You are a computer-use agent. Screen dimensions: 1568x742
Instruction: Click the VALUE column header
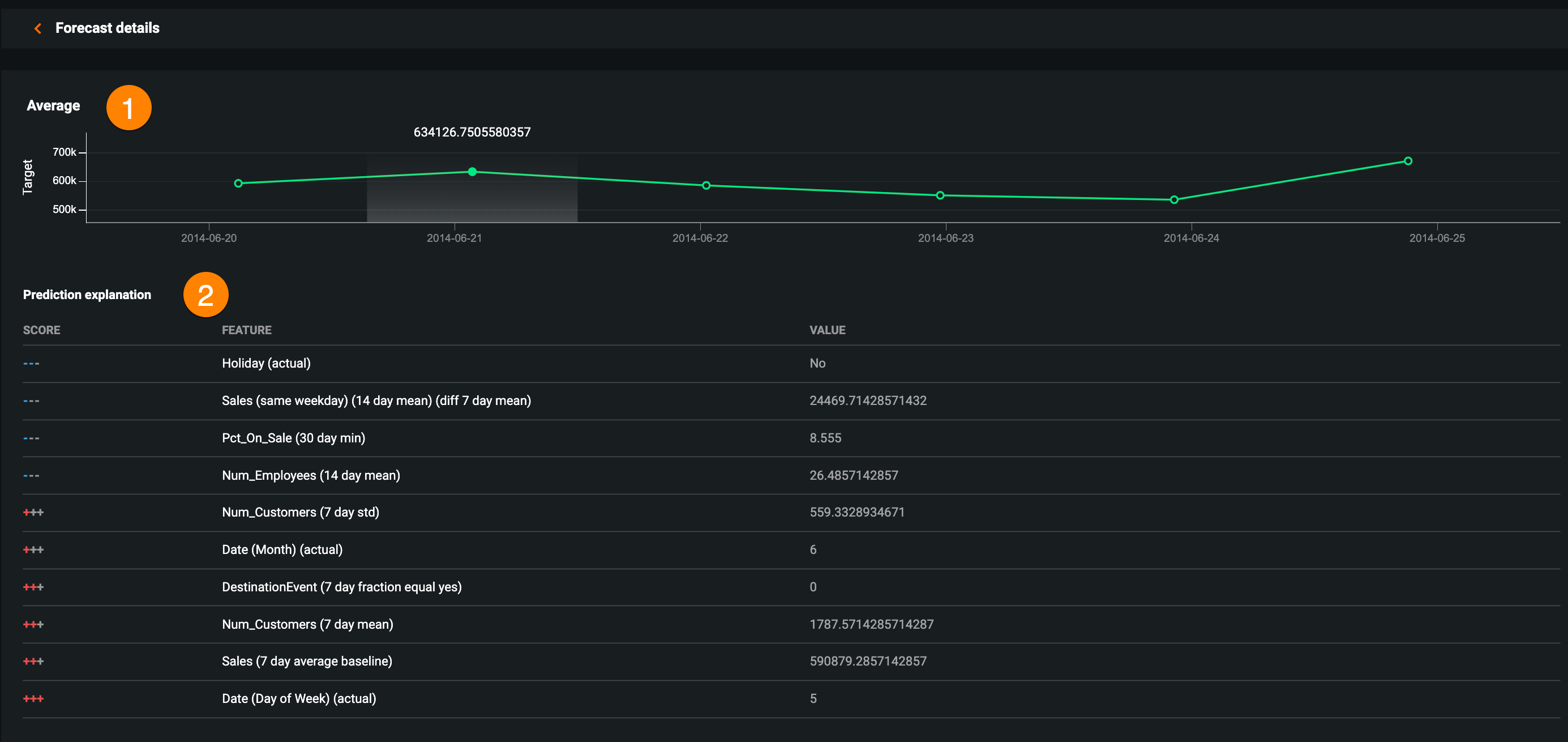pyautogui.click(x=827, y=330)
